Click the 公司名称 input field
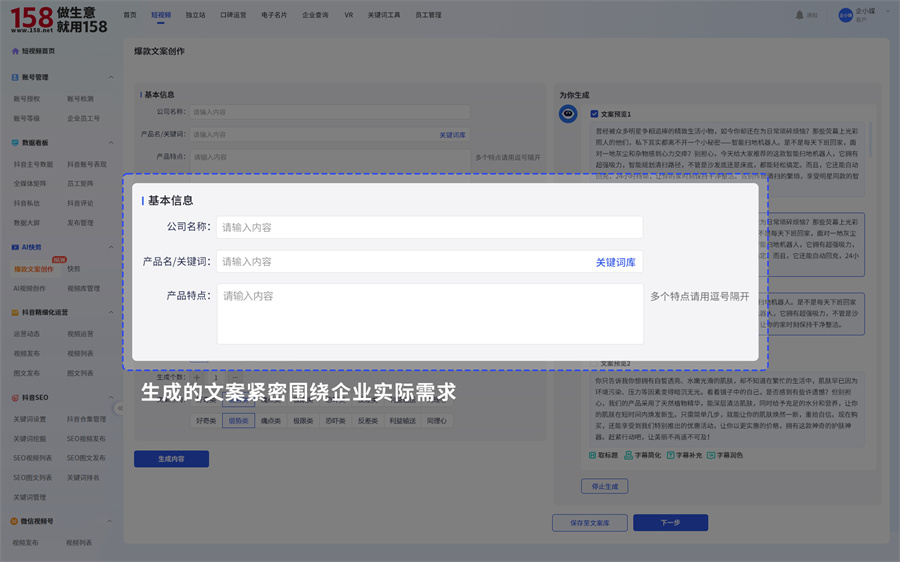 click(x=429, y=227)
